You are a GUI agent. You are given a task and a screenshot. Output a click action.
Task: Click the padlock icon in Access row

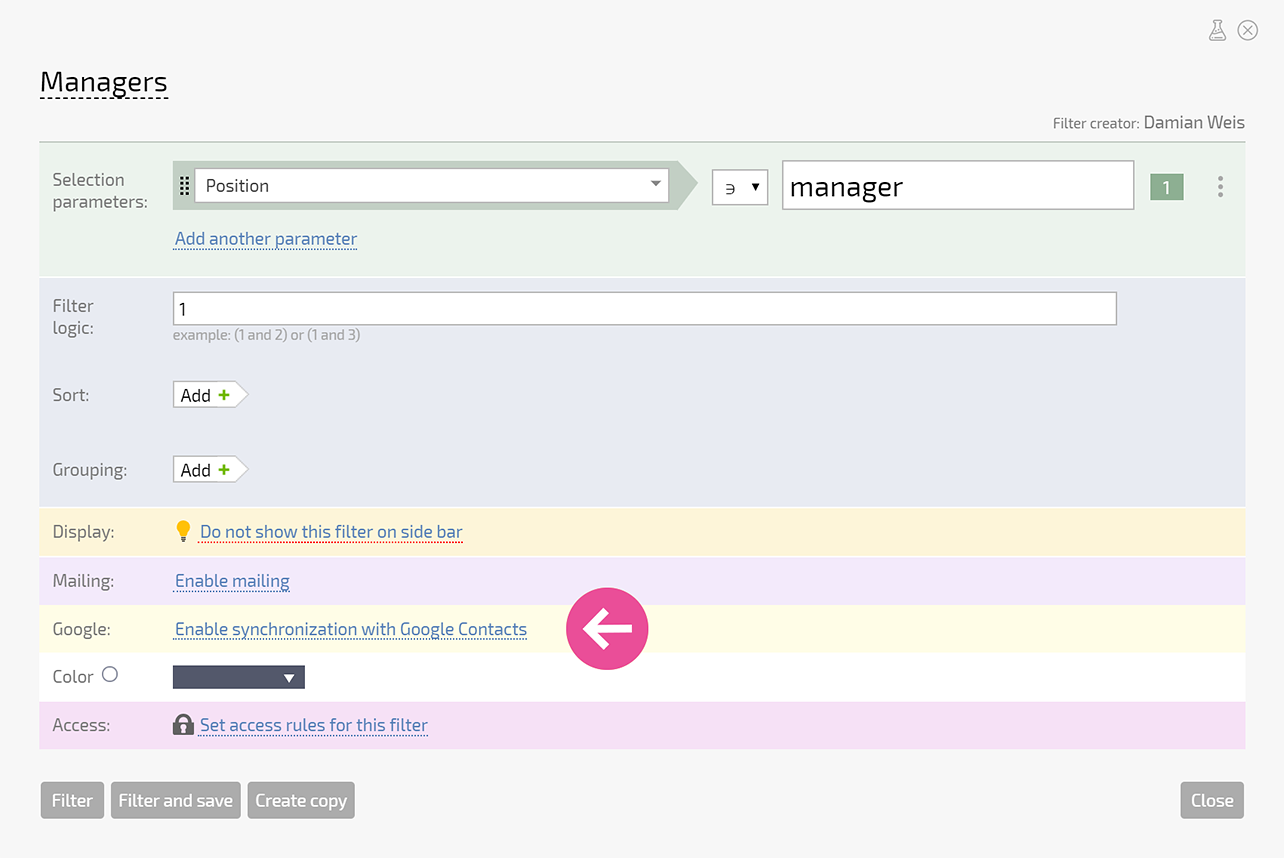(x=183, y=725)
